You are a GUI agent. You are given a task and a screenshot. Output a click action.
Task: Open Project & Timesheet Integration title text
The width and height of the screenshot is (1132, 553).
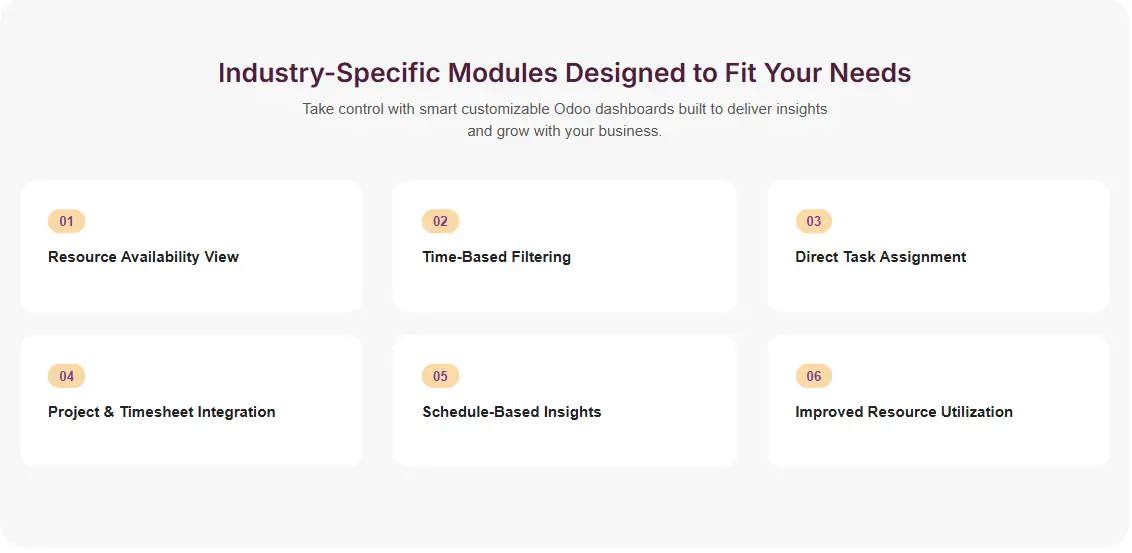161,412
